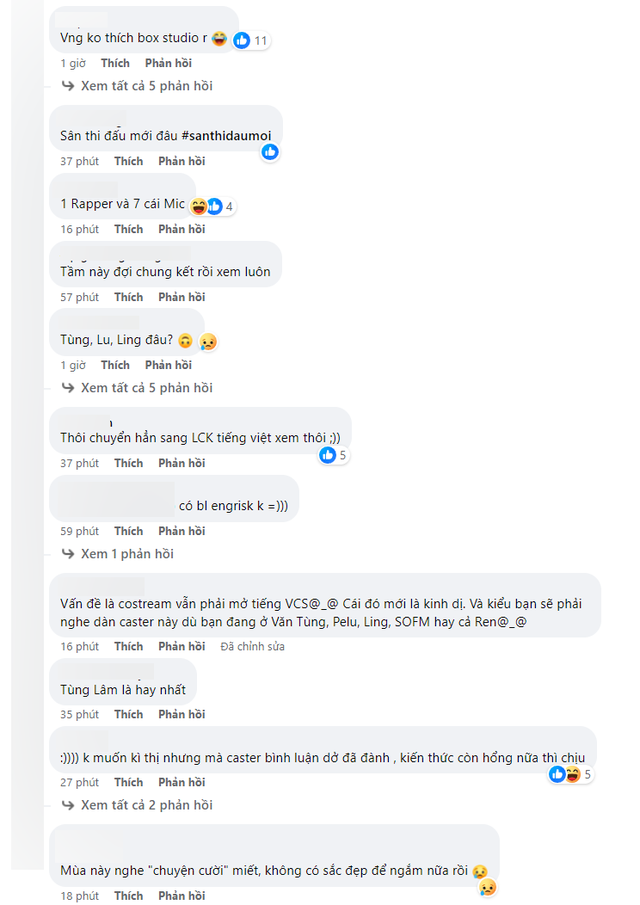Click "37 phút" timestamp on LCK tiếng việt comment

pos(79,463)
